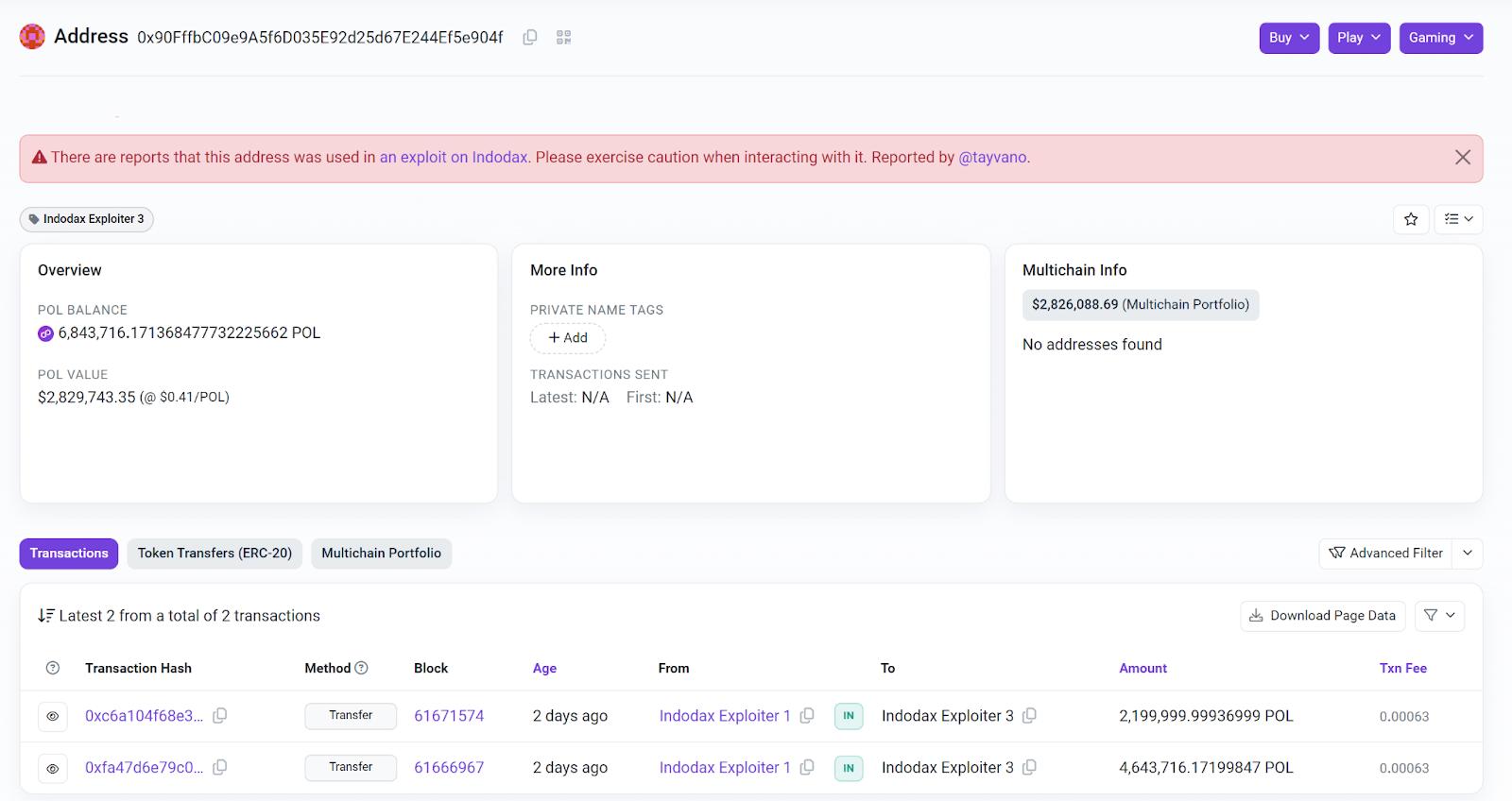Click the sort order icon beside Latest 2
The width and height of the screenshot is (1512, 801).
[45, 616]
